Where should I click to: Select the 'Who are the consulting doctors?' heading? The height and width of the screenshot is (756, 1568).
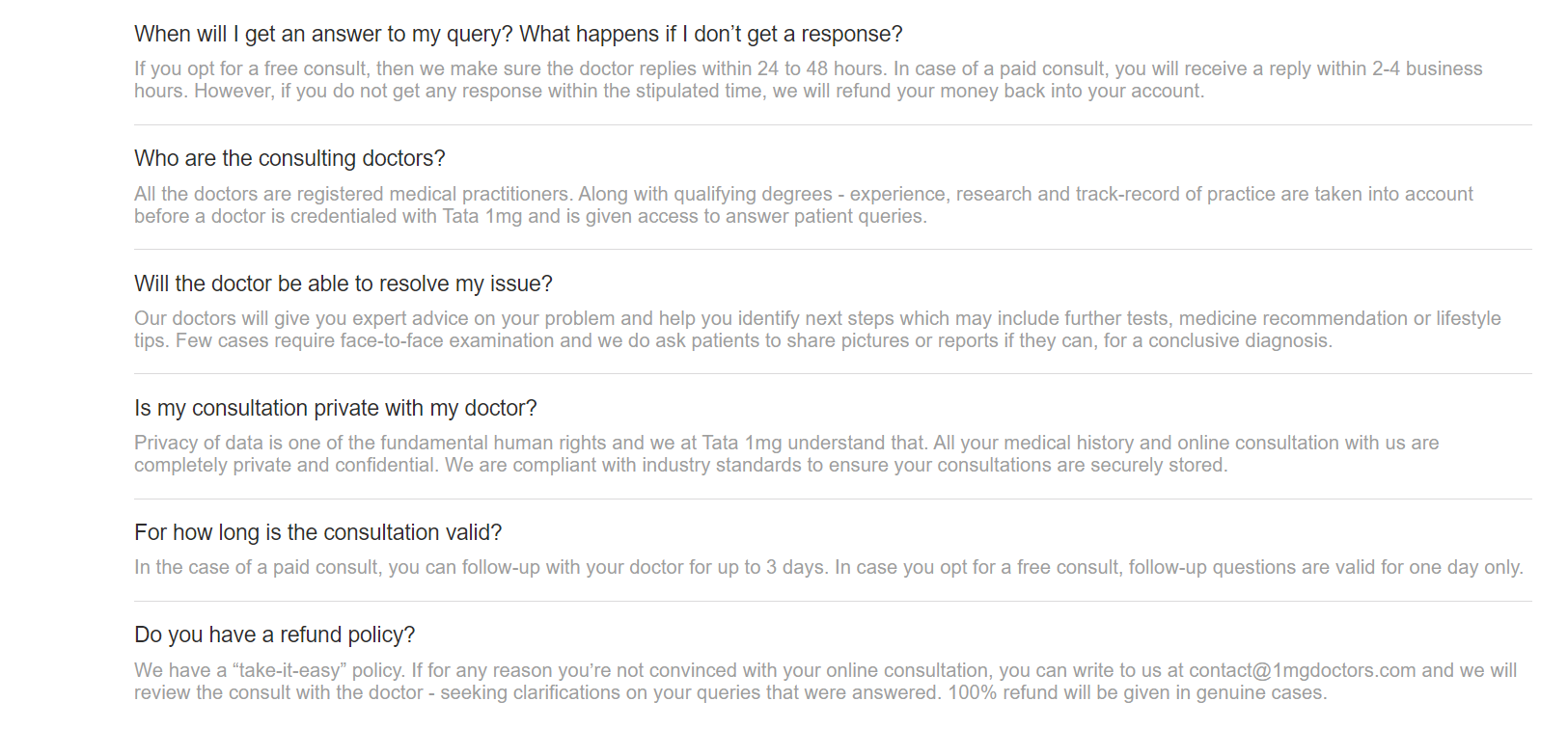(289, 159)
